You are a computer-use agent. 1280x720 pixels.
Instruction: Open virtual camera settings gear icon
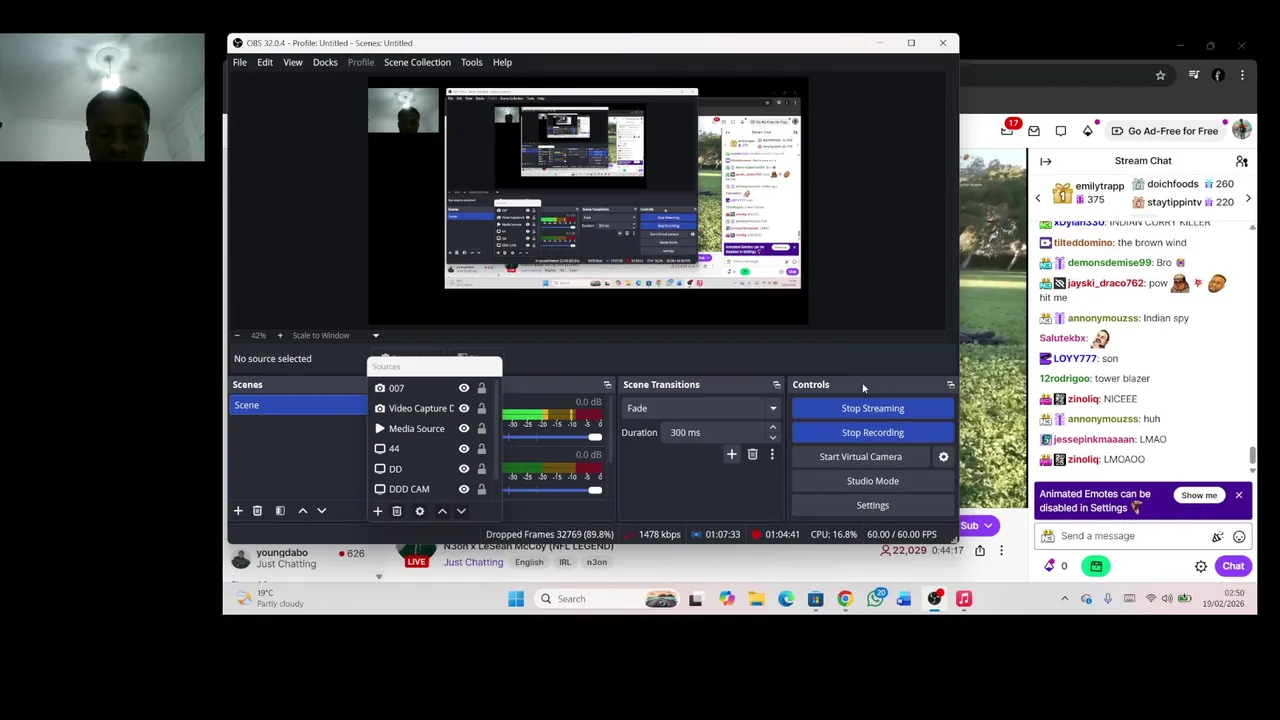coord(943,457)
